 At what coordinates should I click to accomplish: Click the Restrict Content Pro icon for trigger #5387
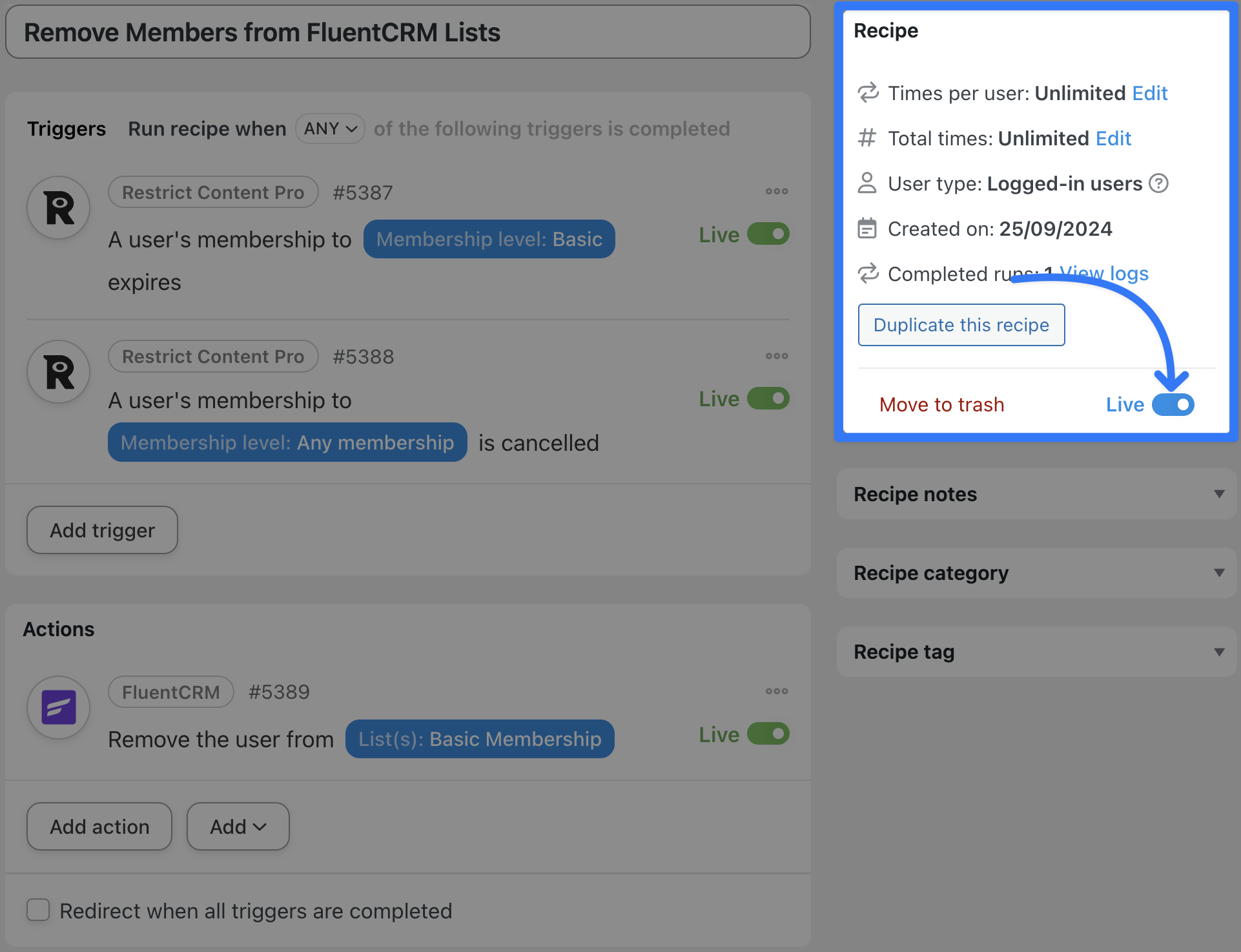[x=59, y=209]
